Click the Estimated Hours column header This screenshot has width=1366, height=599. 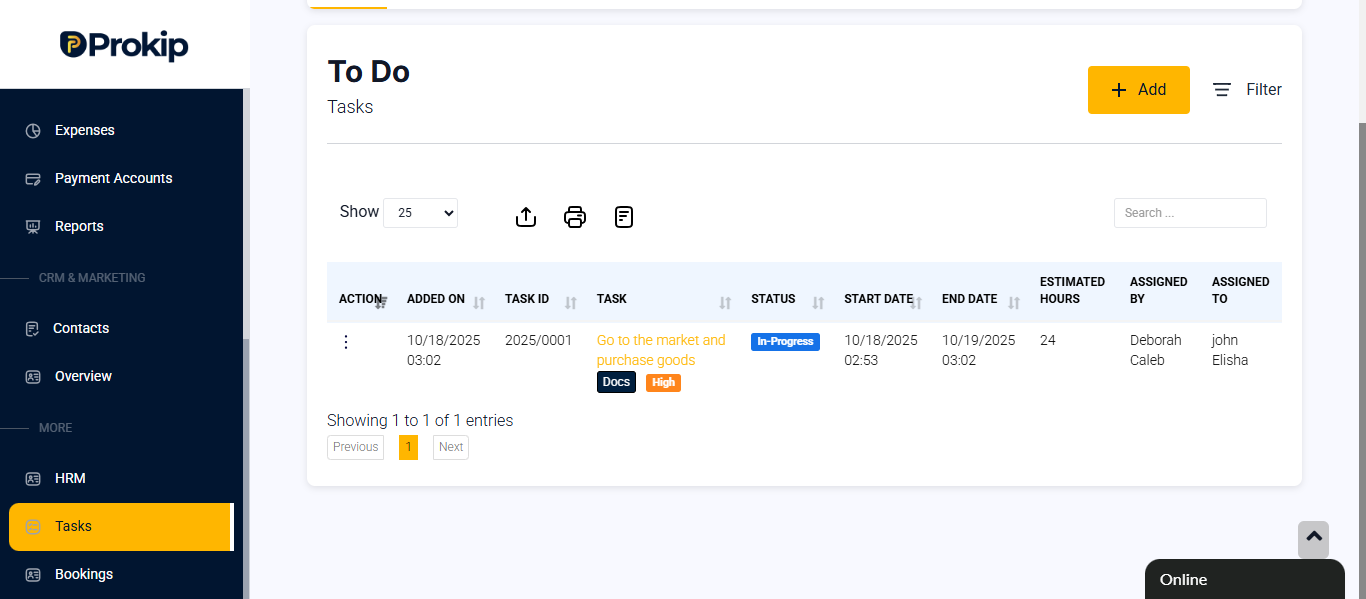[x=1072, y=290]
